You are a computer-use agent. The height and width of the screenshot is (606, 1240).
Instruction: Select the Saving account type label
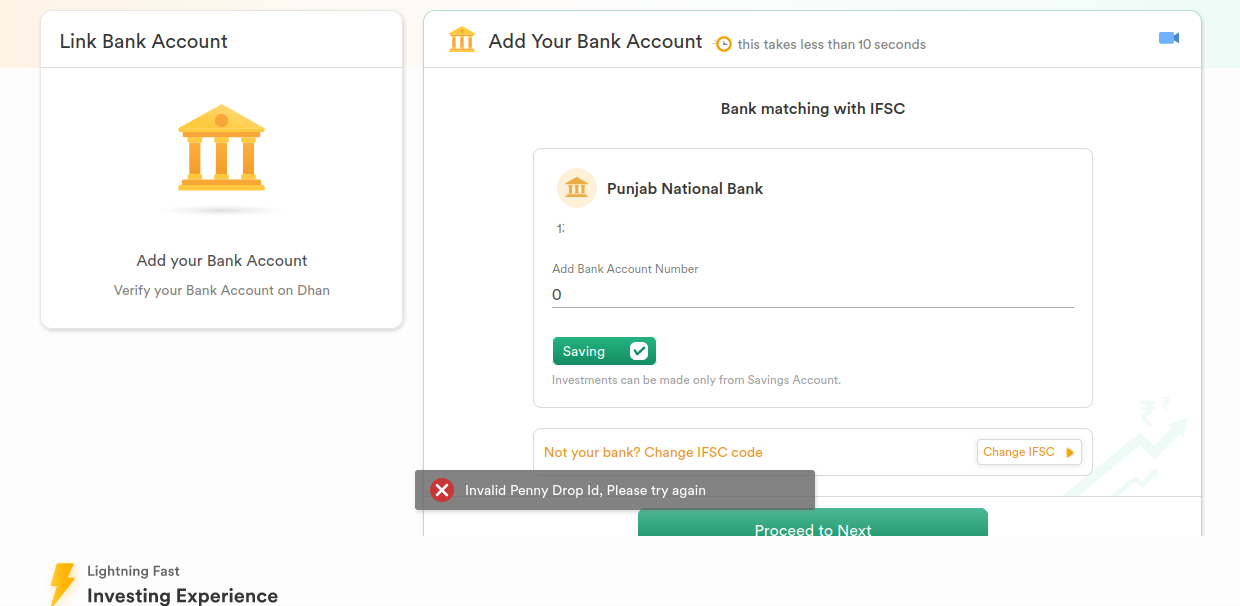point(584,351)
